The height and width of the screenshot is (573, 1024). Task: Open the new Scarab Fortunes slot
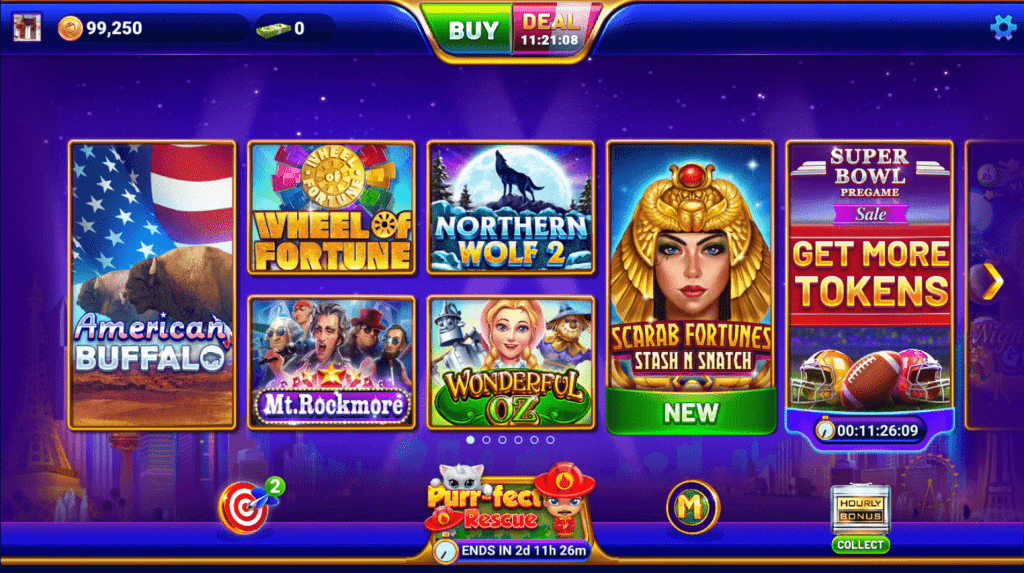pos(691,287)
